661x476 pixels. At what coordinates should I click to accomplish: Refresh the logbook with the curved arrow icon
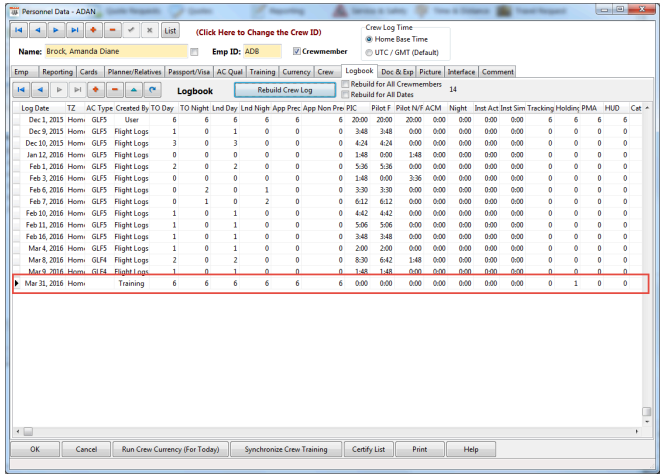[153, 89]
